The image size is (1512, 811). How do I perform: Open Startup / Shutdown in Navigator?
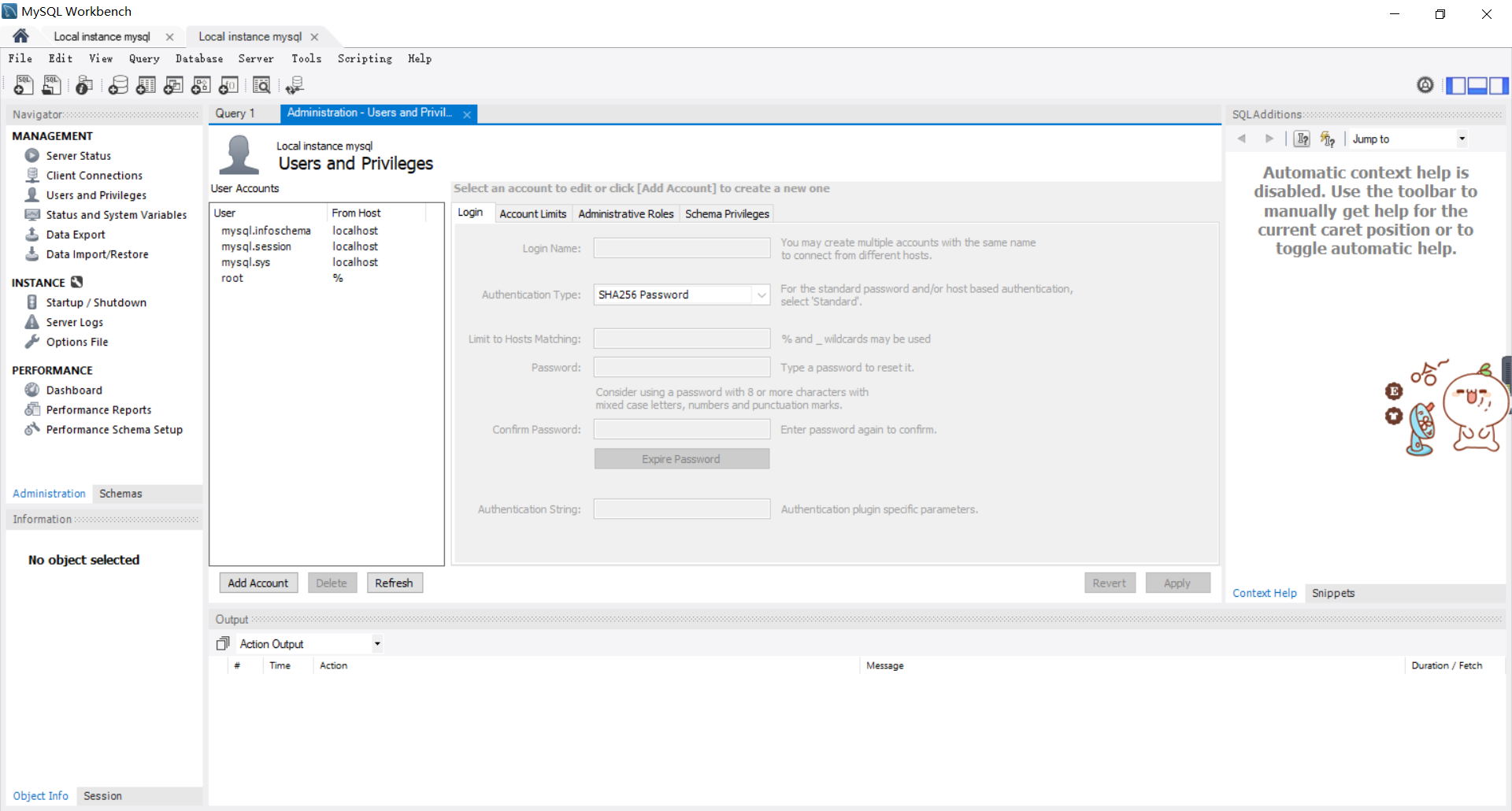[95, 302]
